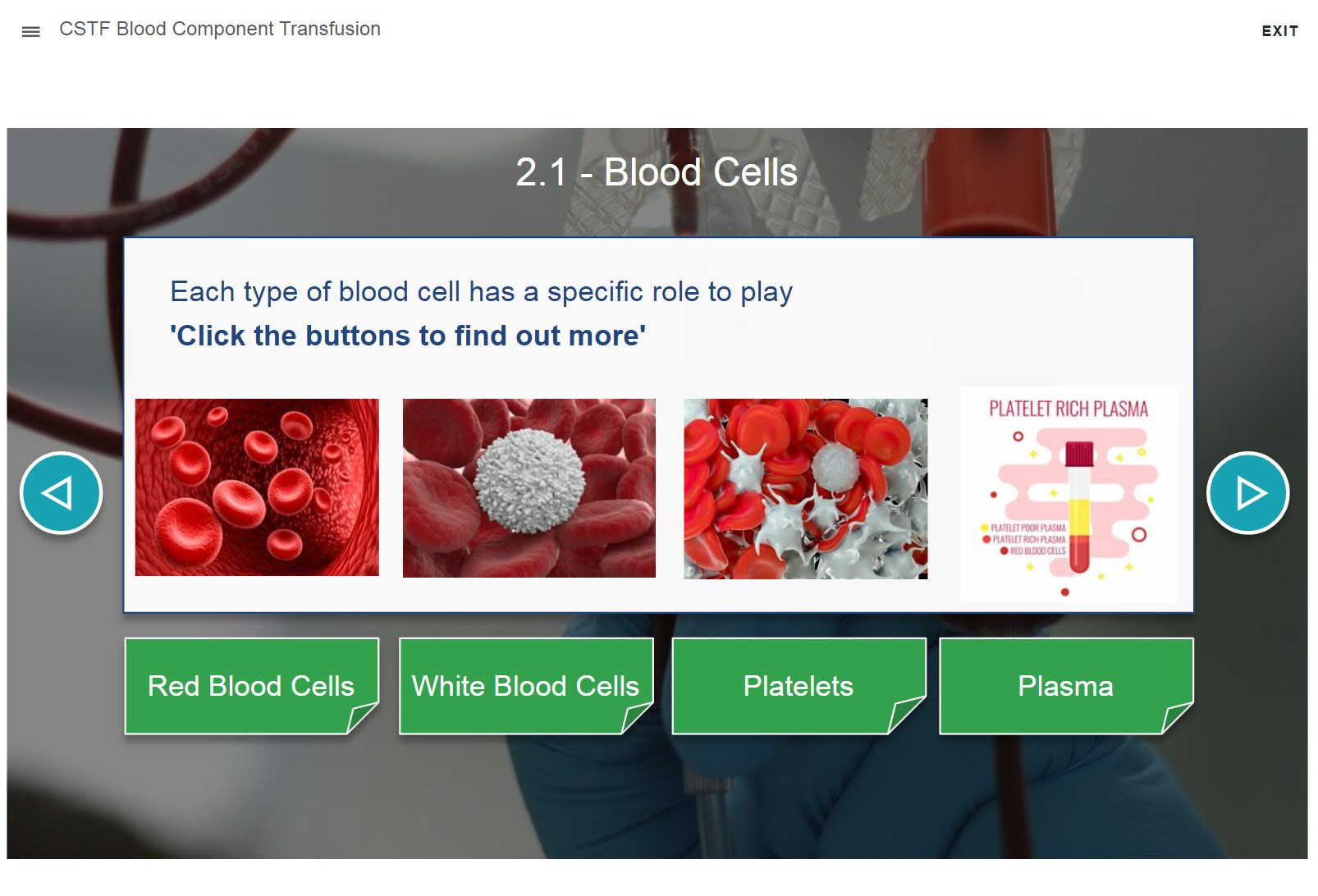Click the Red Blood Cells button
1318x896 pixels.
(x=252, y=686)
